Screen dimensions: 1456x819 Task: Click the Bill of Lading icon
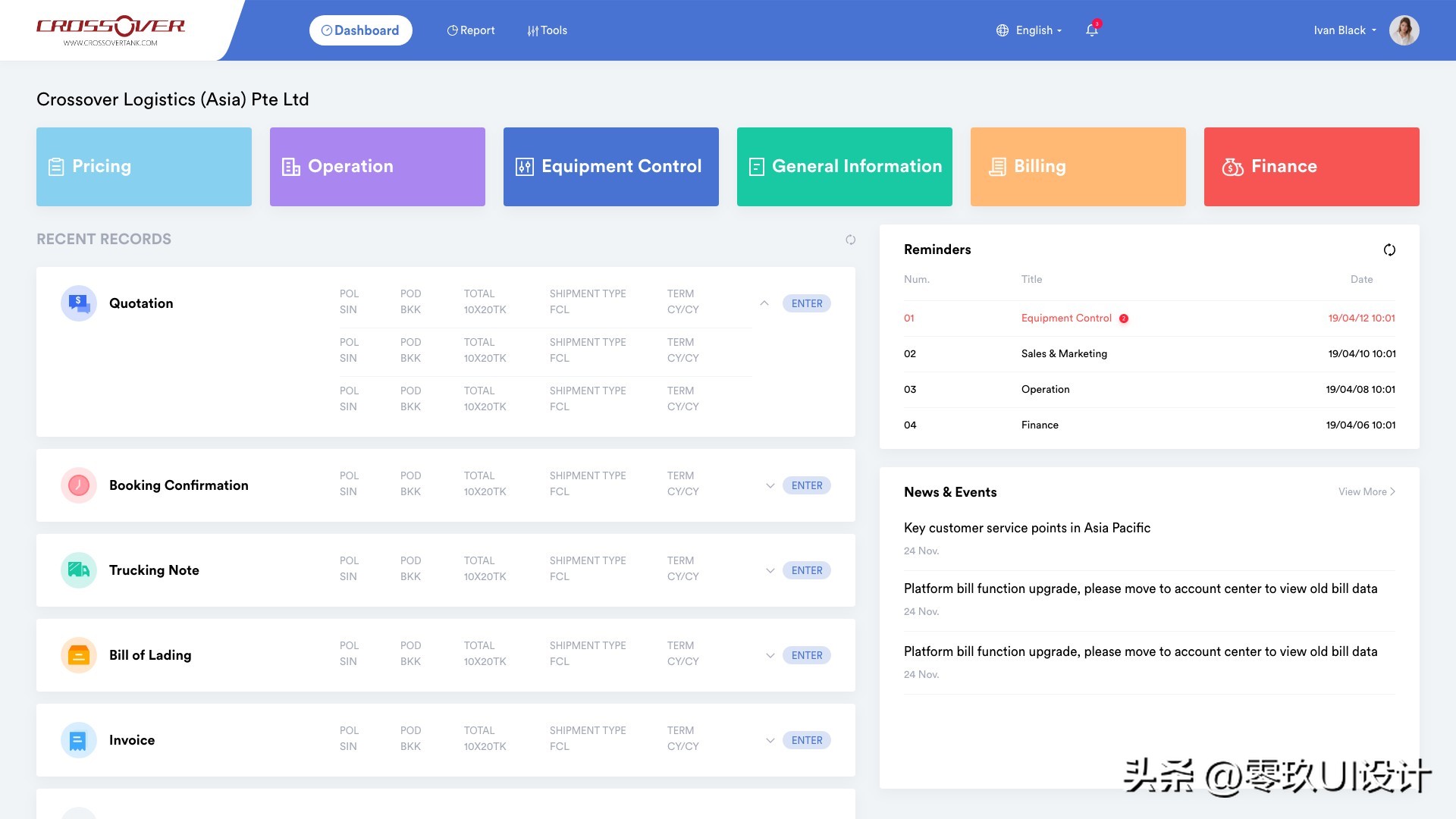click(79, 655)
